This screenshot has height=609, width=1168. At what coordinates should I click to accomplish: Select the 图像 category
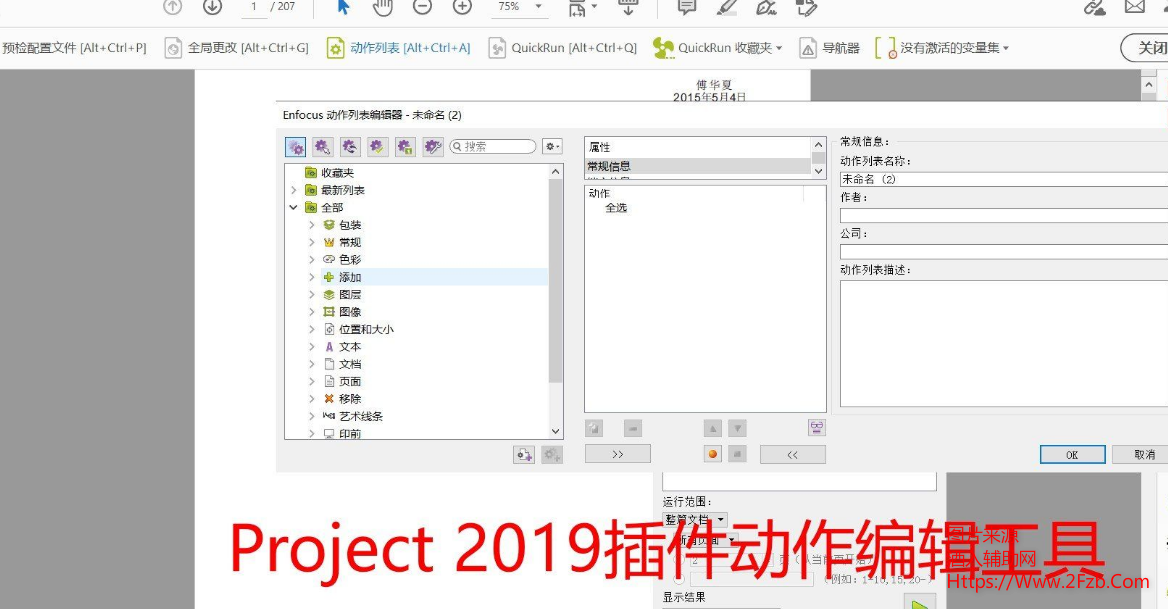pyautogui.click(x=342, y=312)
